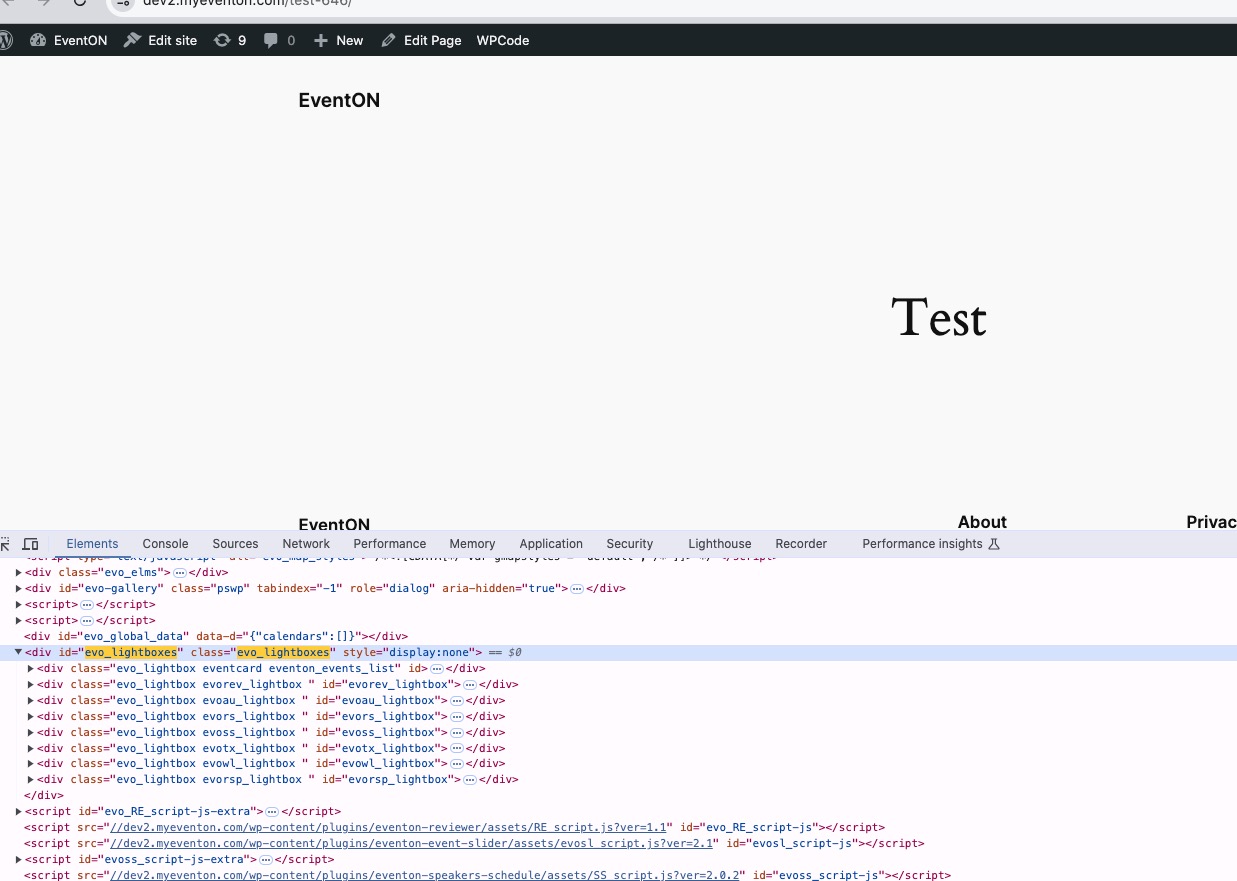Expand the evoss_lightbox div node
Screen dimensions: 1237x881
[x=31, y=732]
